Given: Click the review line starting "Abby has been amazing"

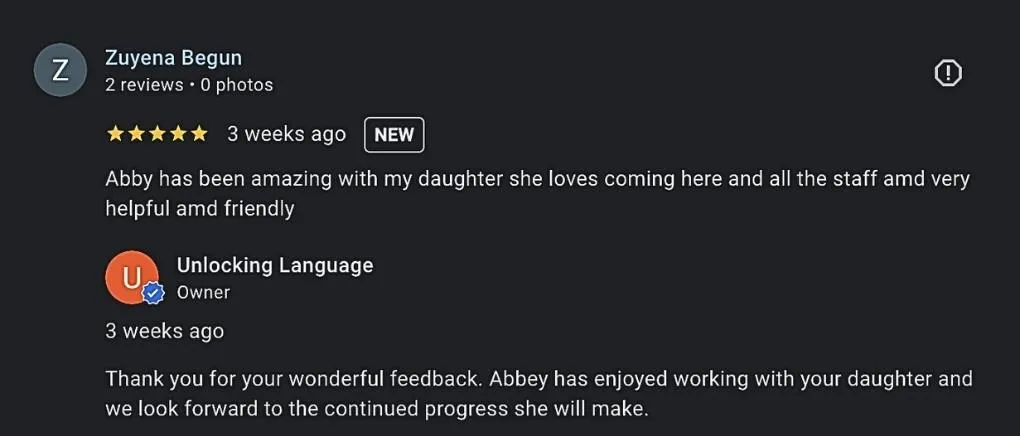Looking at the screenshot, I should [x=537, y=179].
